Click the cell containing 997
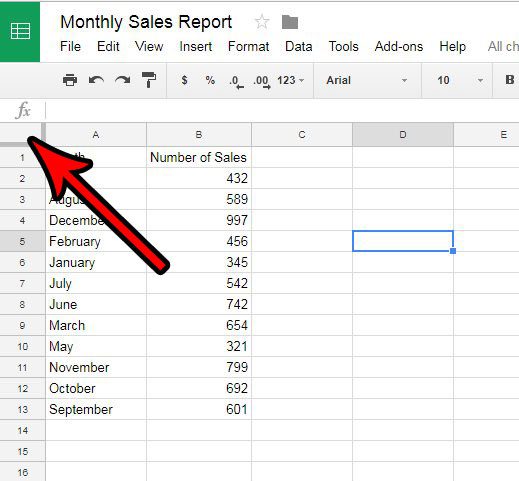519x481 pixels. coord(199,220)
